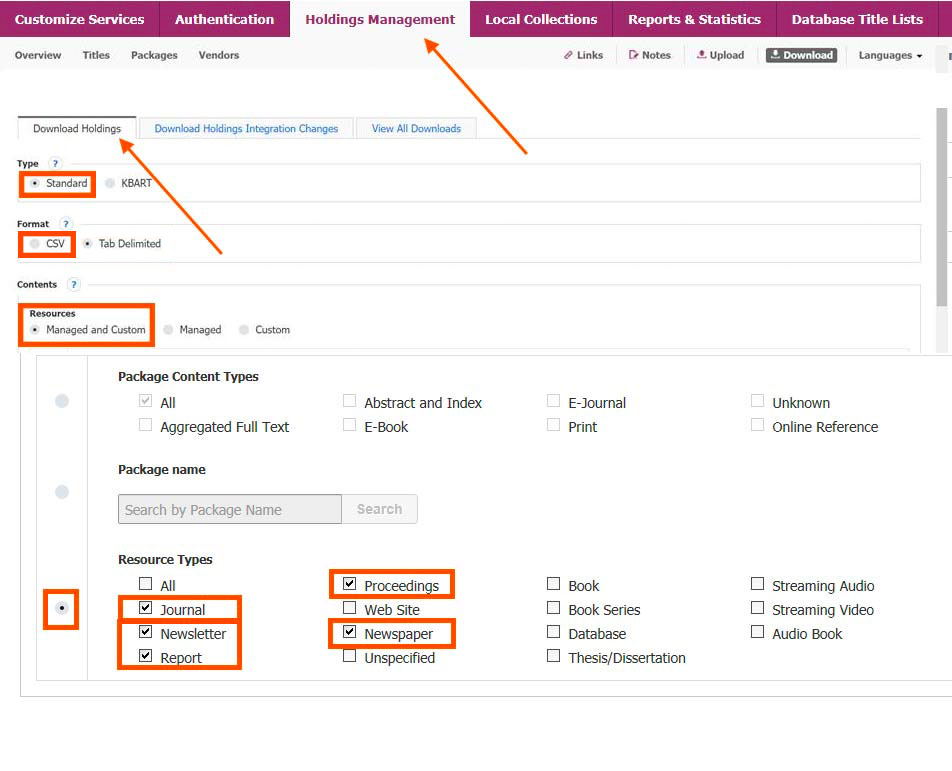Viewport: 952px width, 771px height.
Task: Choose the Tab Delimited format option
Action: 88,243
